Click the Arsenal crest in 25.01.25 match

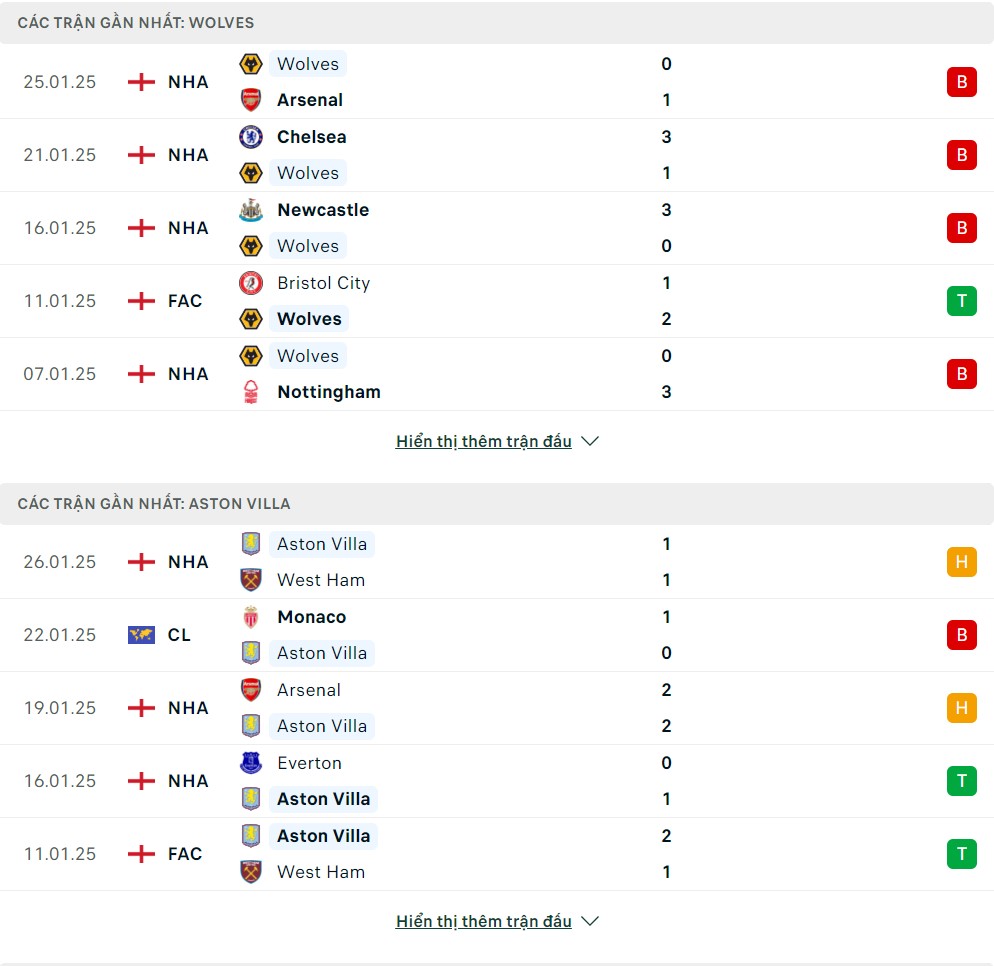point(251,100)
